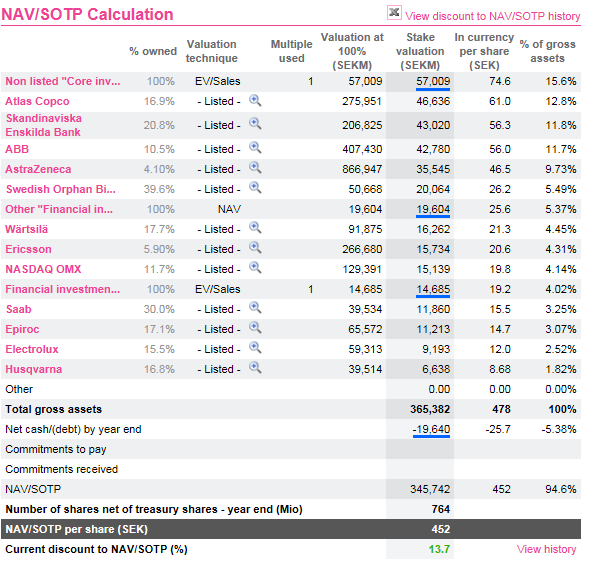Click the Electrolux magnifier icon
This screenshot has height=562, width=596.
click(255, 348)
